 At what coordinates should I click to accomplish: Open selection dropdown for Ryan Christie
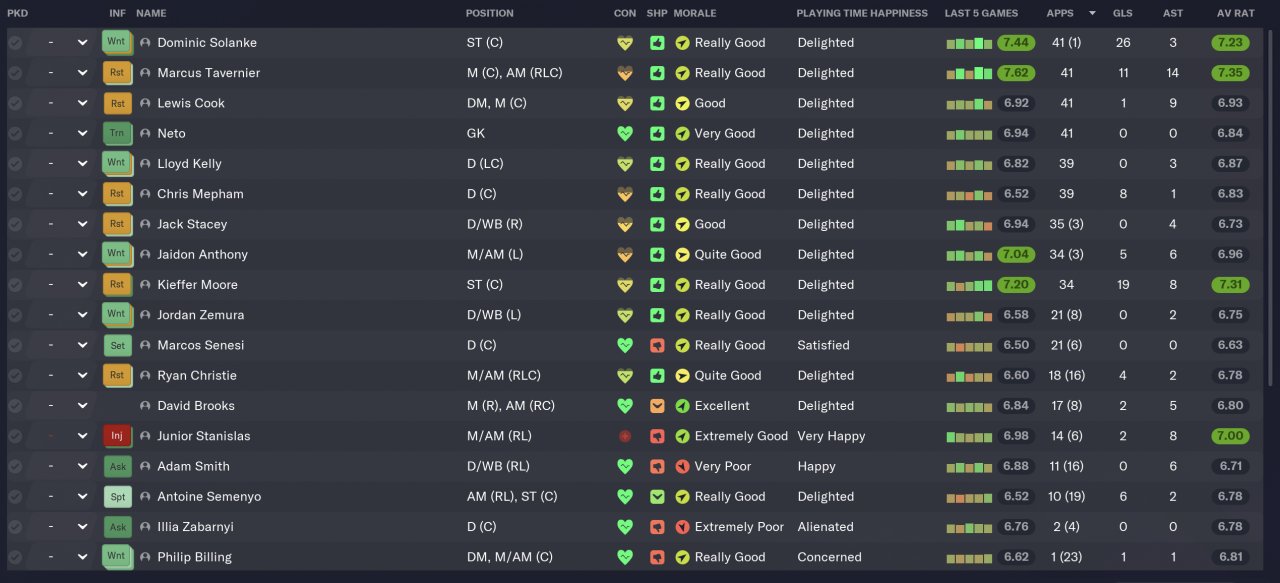[82, 376]
